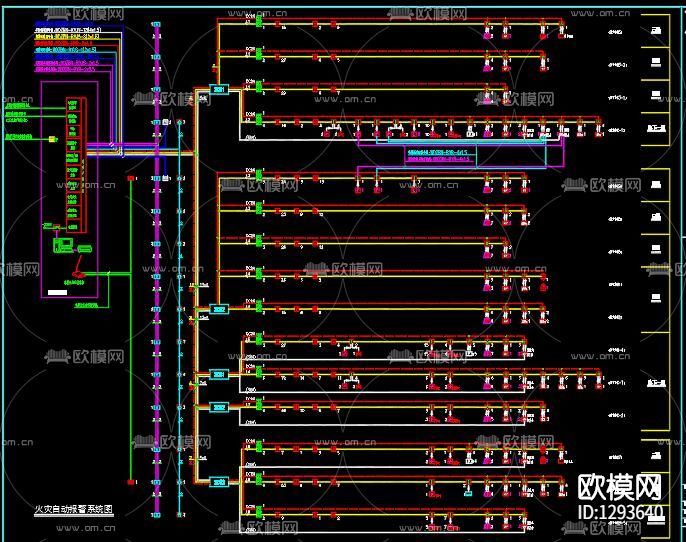Select the bottommost cyan junction box

tap(219, 483)
